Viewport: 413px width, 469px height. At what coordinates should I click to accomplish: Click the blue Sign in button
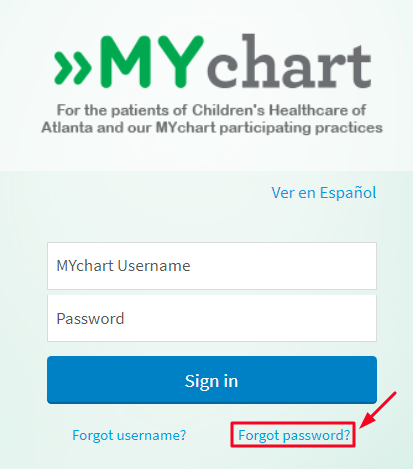pos(212,380)
